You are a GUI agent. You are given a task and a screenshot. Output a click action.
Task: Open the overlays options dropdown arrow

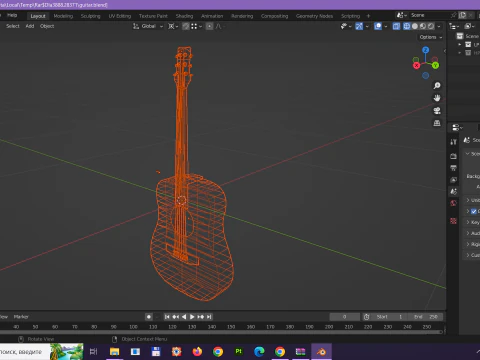(386, 26)
